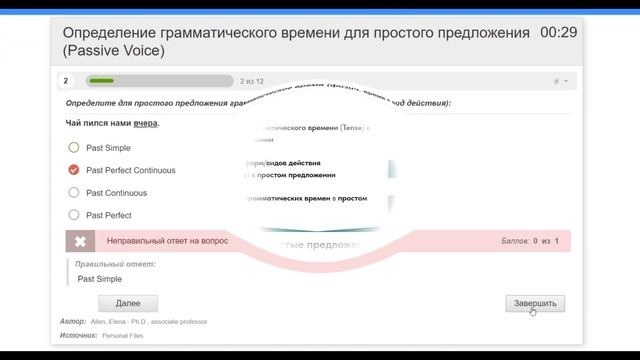The width and height of the screenshot is (640, 360).
Task: Click the wrong answer X icon
Action: tap(80, 241)
